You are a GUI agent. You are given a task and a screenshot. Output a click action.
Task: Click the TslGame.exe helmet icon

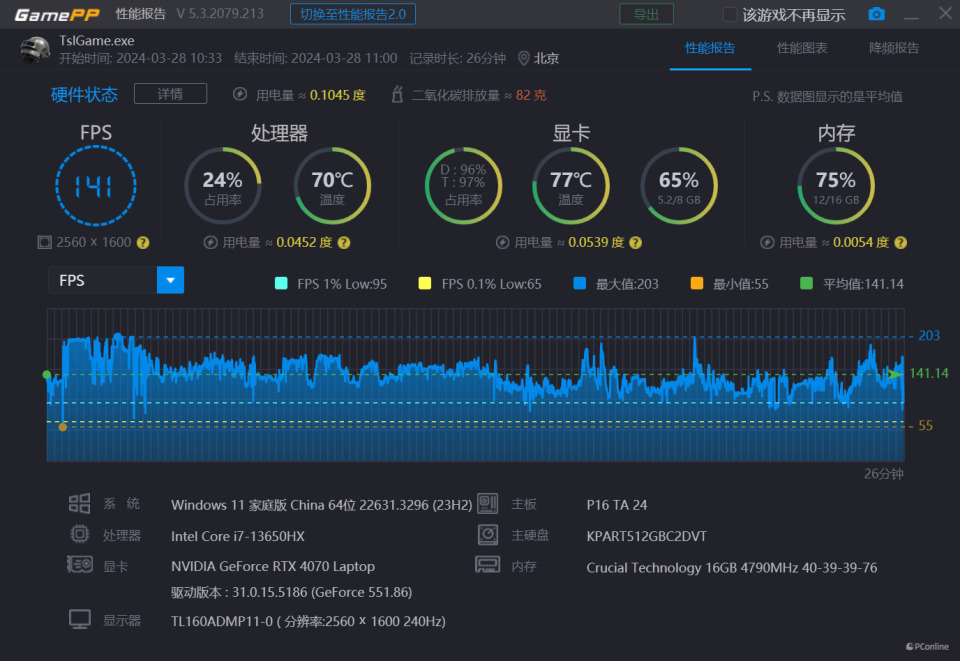[x=36, y=50]
